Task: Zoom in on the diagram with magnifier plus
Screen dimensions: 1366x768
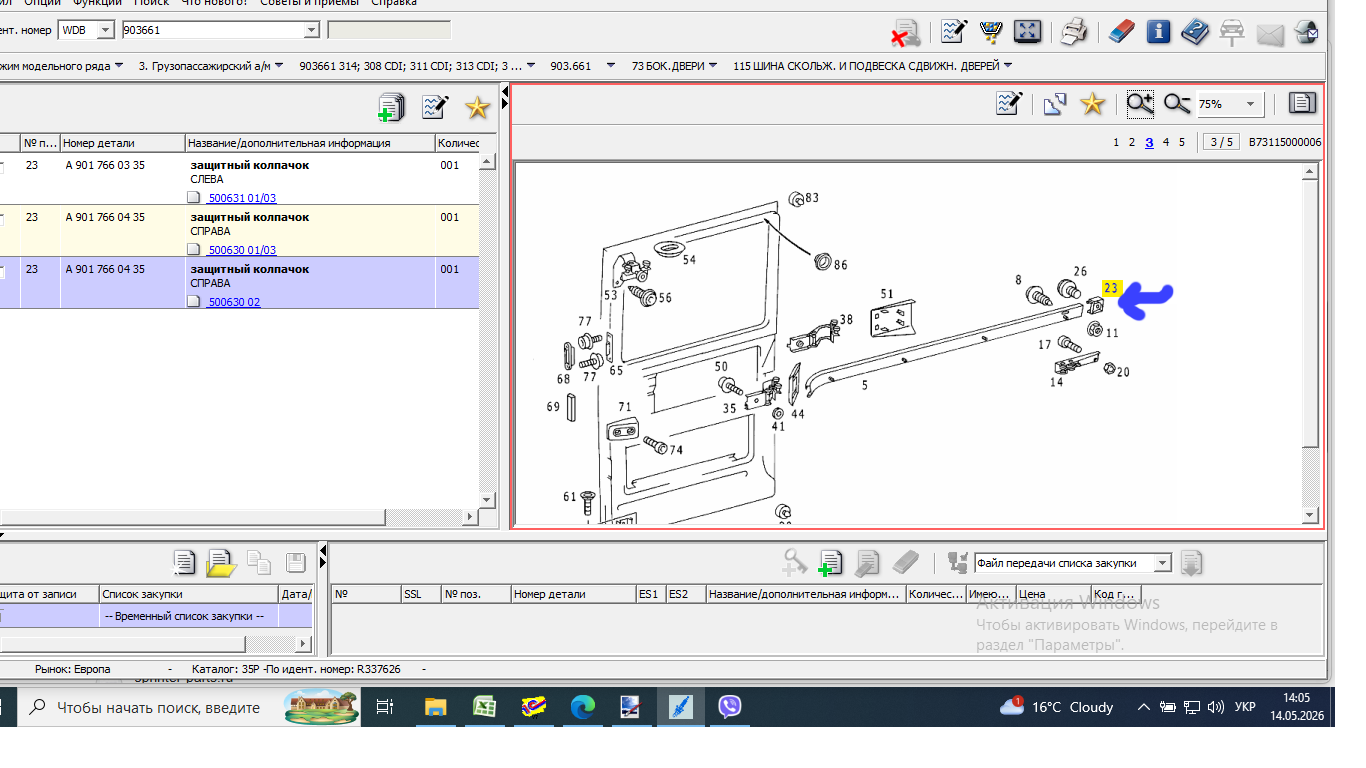Action: pyautogui.click(x=1140, y=103)
